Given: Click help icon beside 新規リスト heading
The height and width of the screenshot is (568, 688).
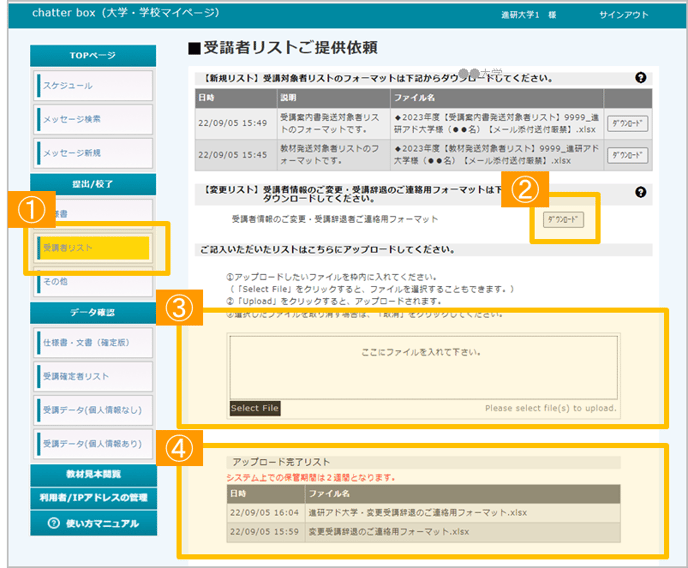Looking at the screenshot, I should (641, 78).
